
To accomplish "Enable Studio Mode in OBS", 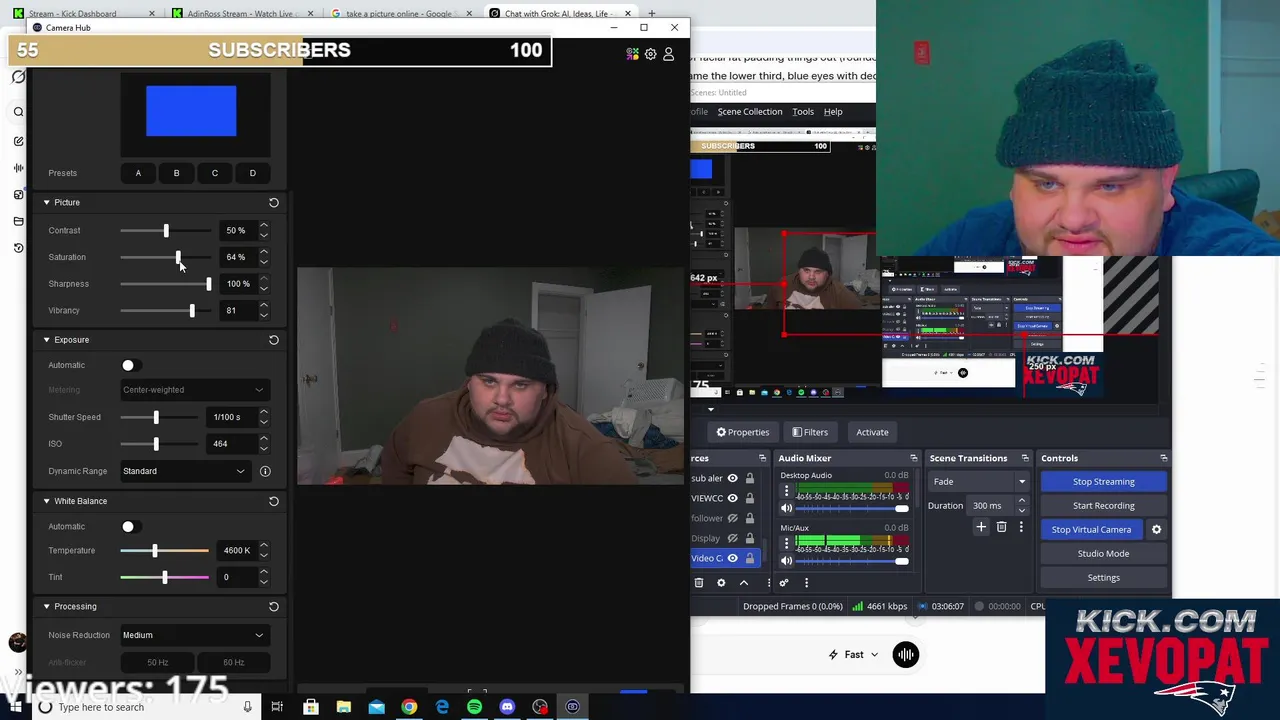I will coord(1103,554).
